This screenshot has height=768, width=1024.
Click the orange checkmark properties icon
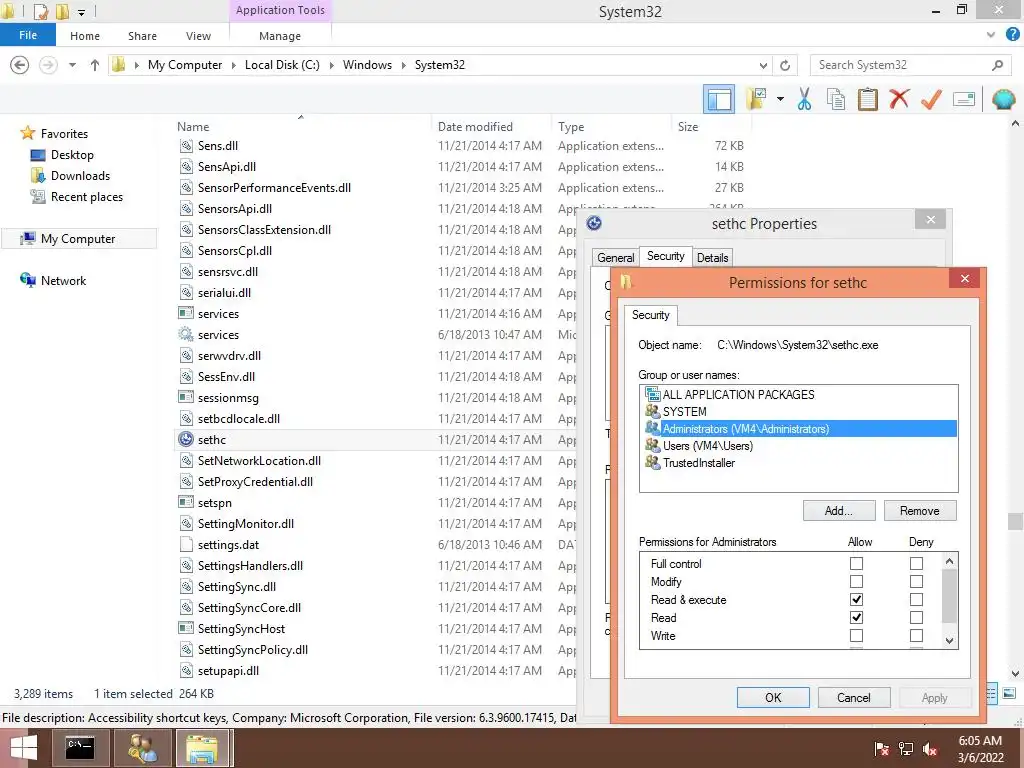tap(931, 99)
